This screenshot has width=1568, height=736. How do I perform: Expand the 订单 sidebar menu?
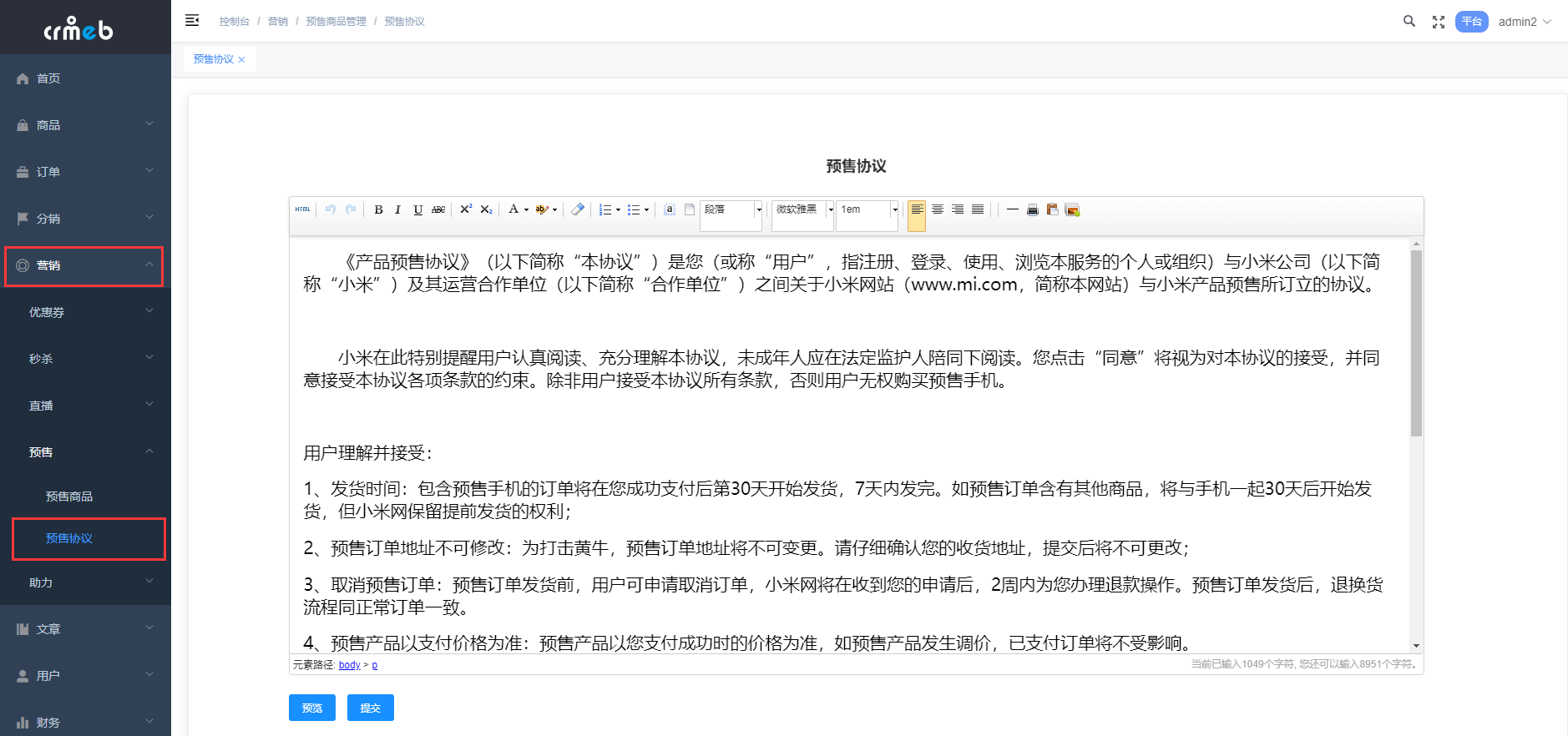coord(85,172)
